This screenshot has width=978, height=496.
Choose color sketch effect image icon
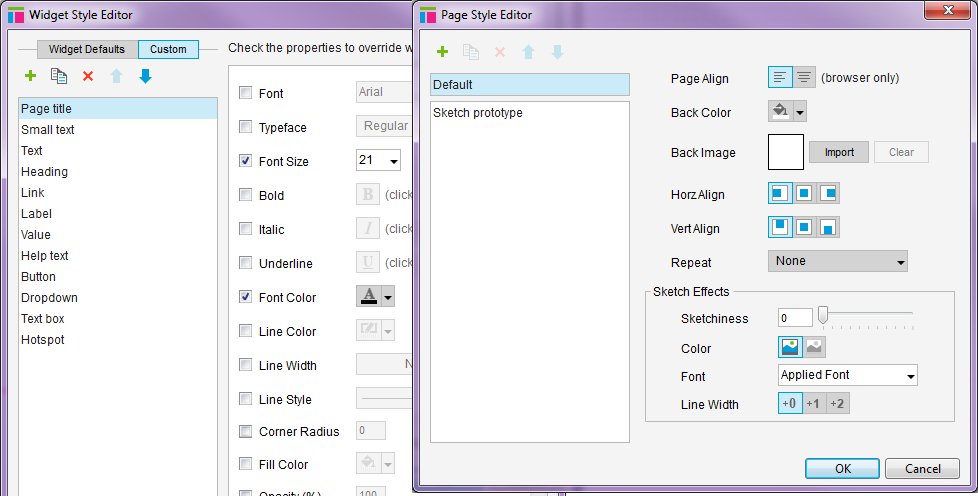790,347
